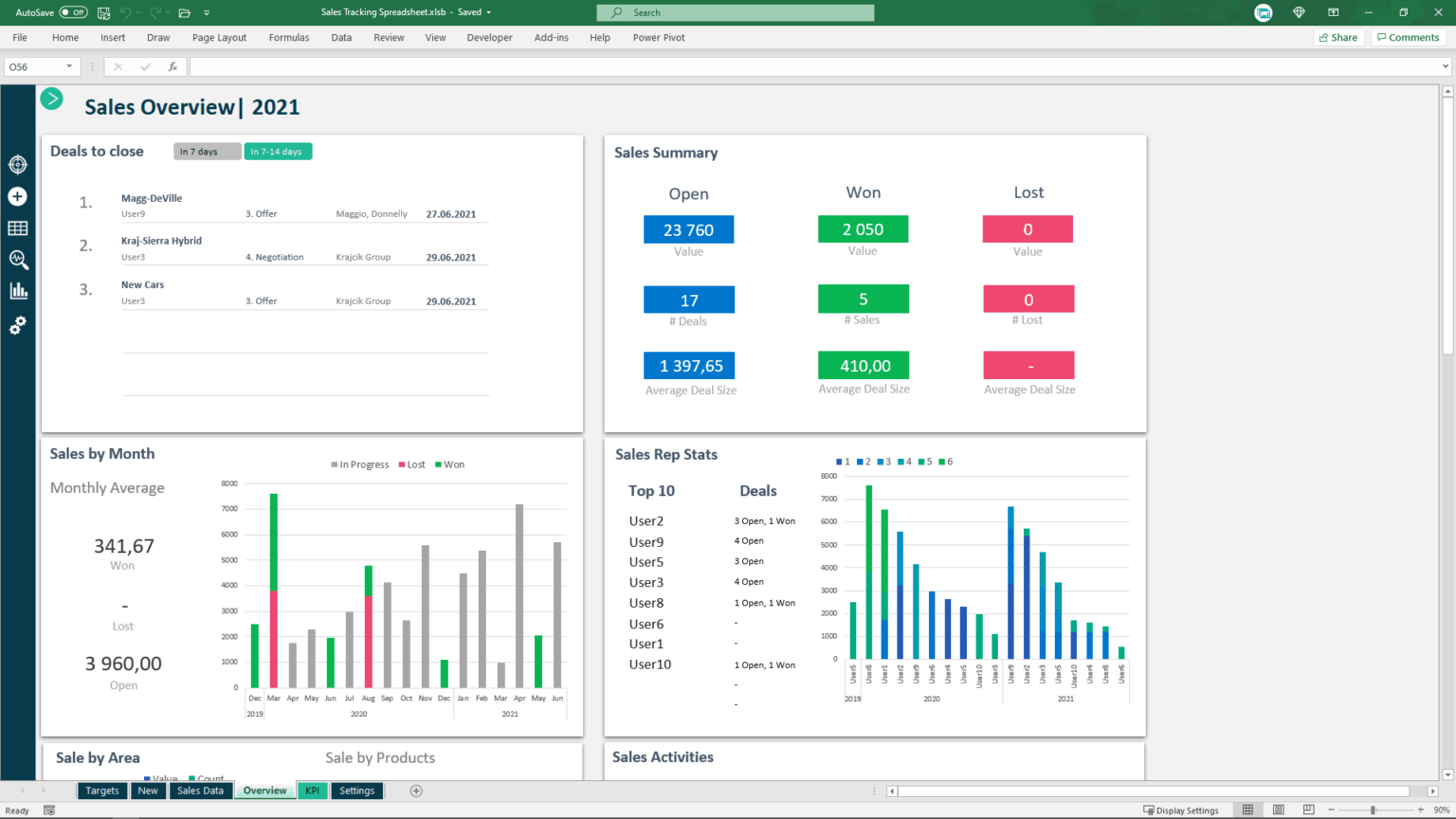The height and width of the screenshot is (819, 1456).
Task: Click the Share button
Action: (x=1338, y=36)
